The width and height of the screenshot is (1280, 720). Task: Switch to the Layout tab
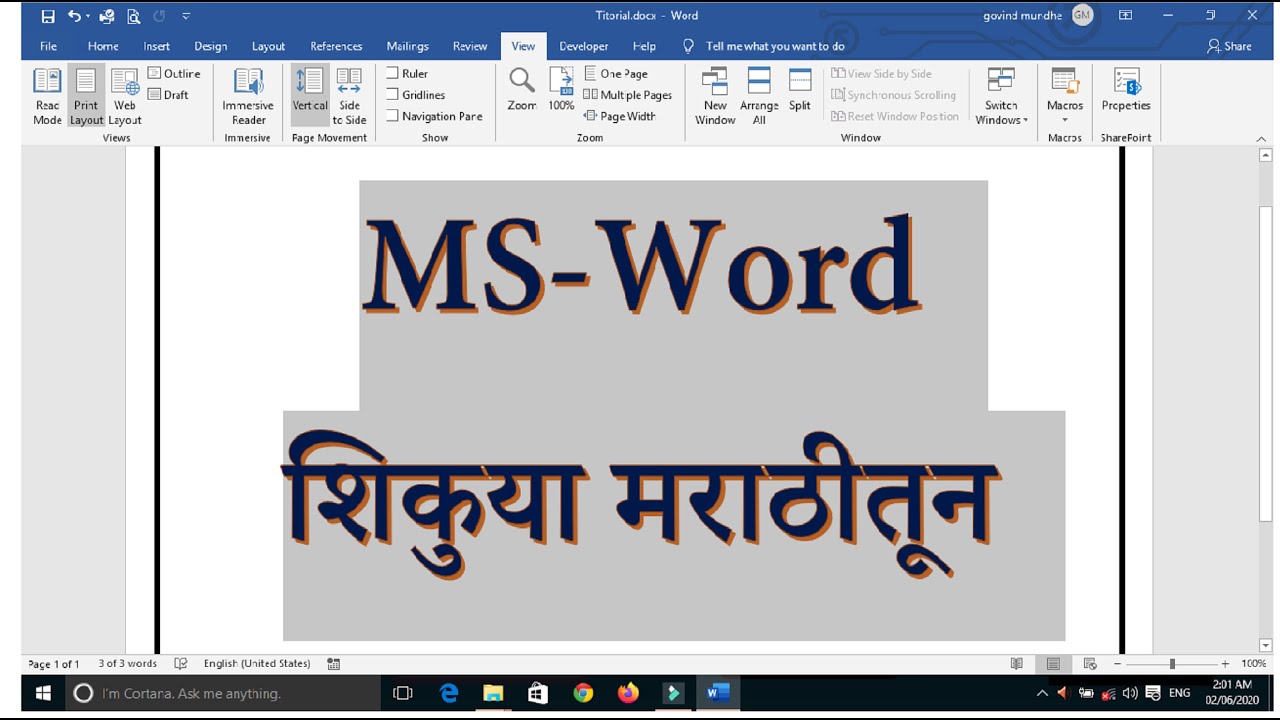(x=268, y=46)
